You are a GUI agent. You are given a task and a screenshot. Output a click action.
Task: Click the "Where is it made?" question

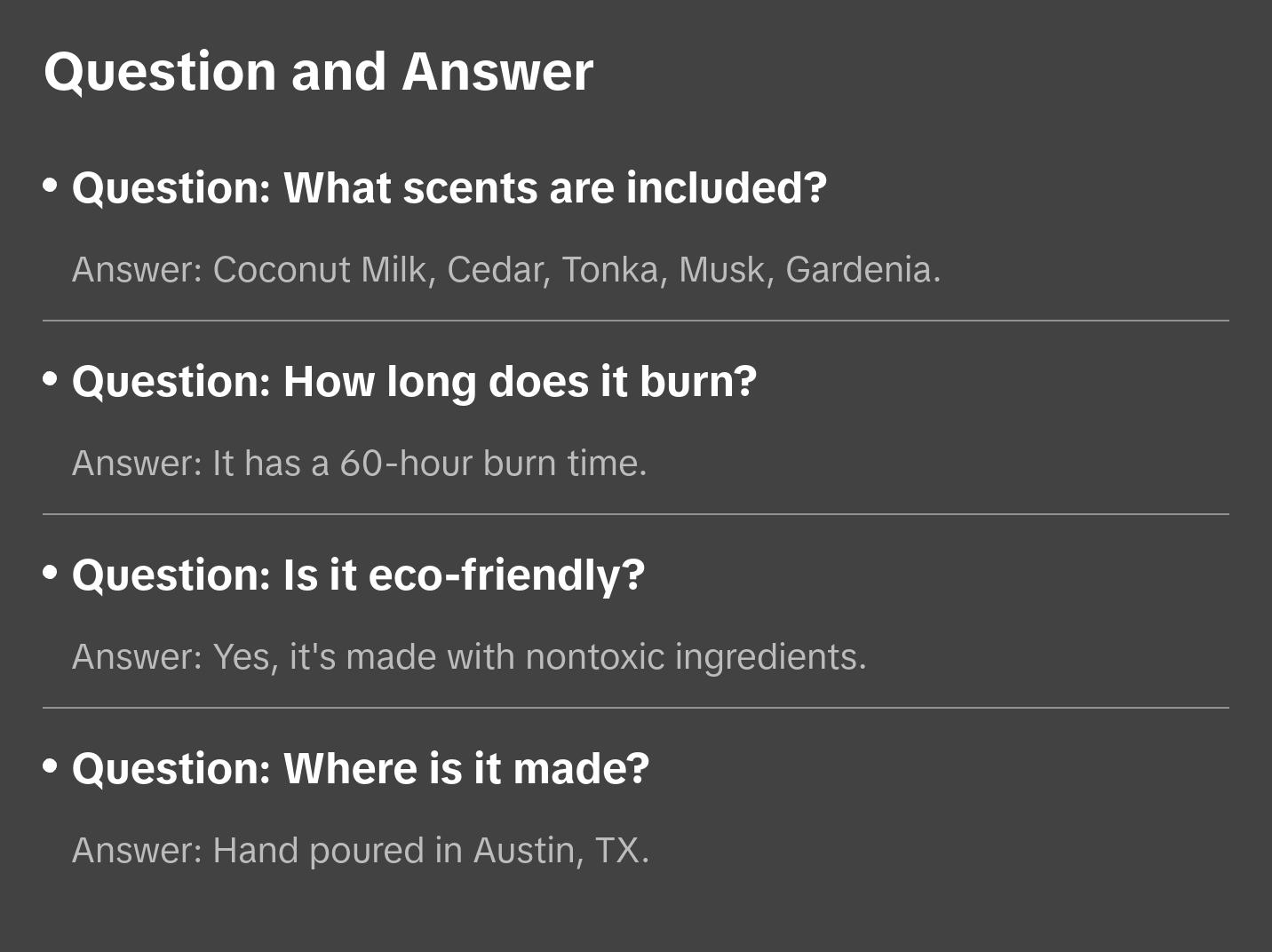pos(360,769)
